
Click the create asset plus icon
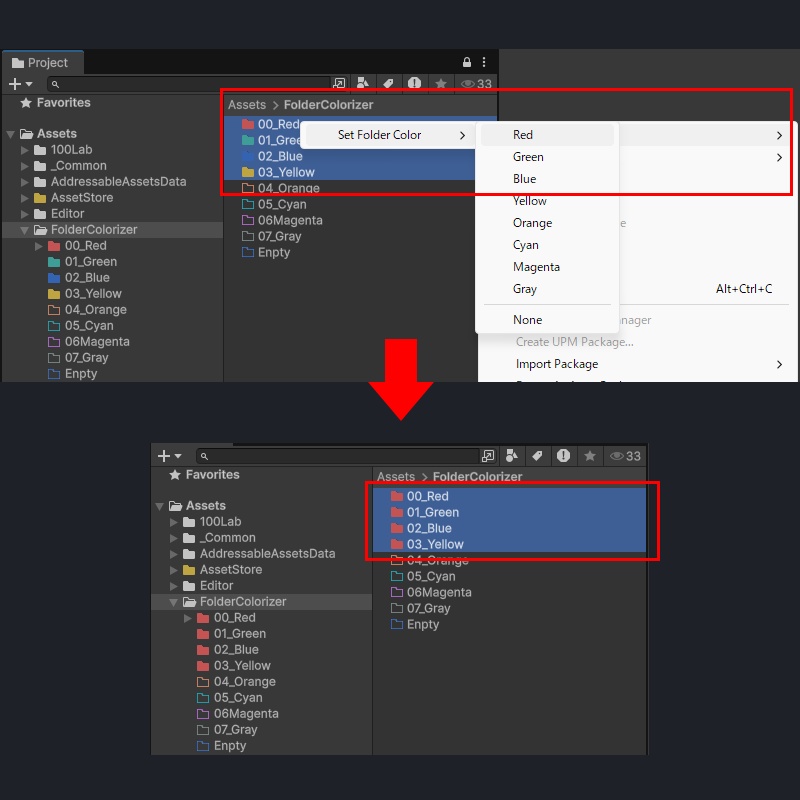tap(14, 84)
